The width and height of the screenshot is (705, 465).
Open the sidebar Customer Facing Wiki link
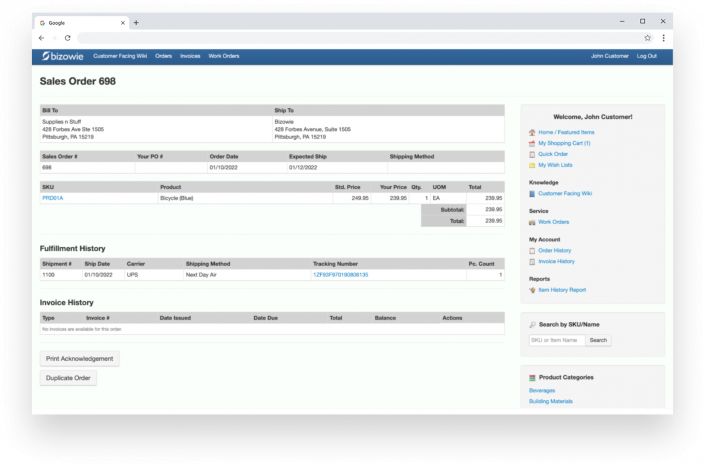coord(565,193)
